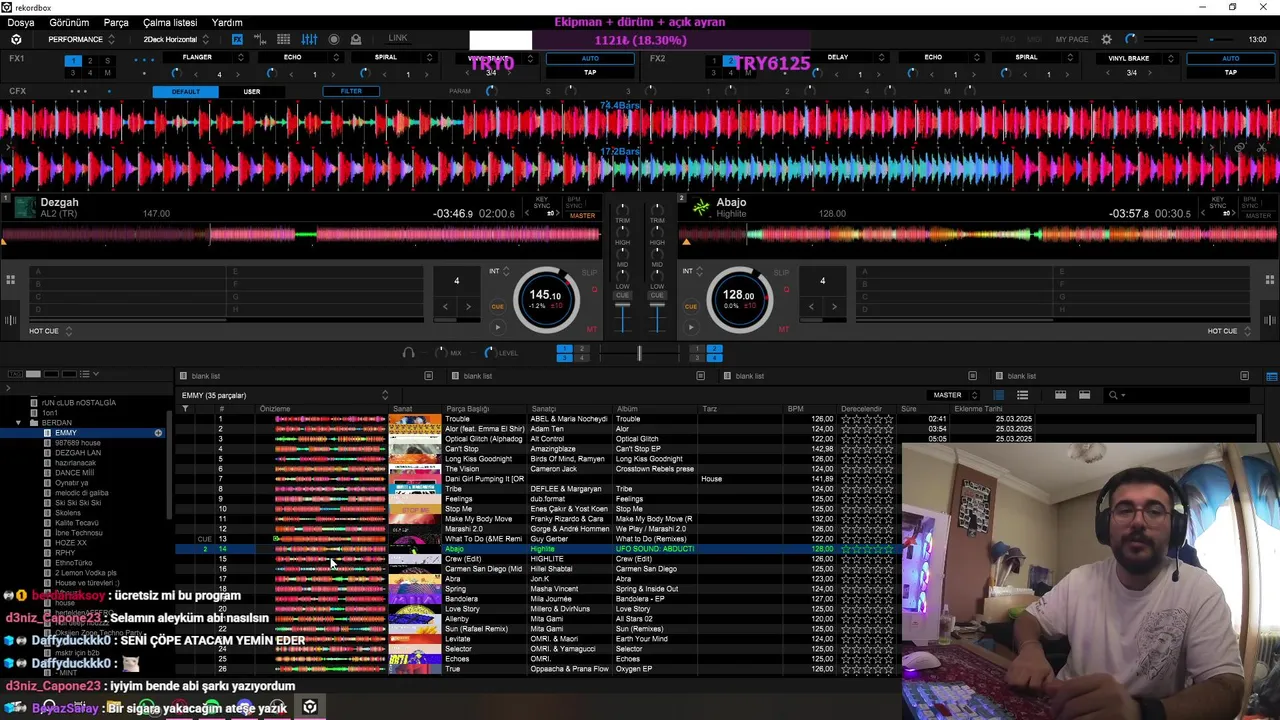
Task: Open headphones cue settings icon
Action: [408, 353]
